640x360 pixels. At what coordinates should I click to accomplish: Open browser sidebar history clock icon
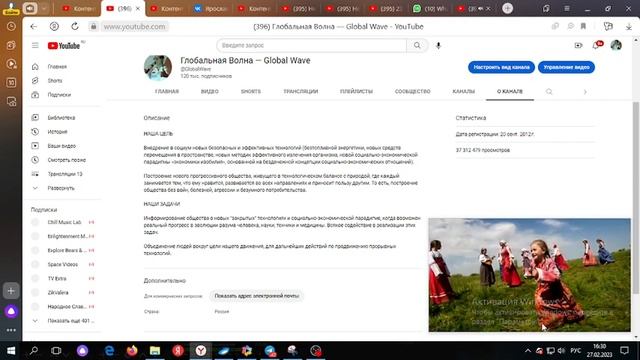pyautogui.click(x=11, y=27)
